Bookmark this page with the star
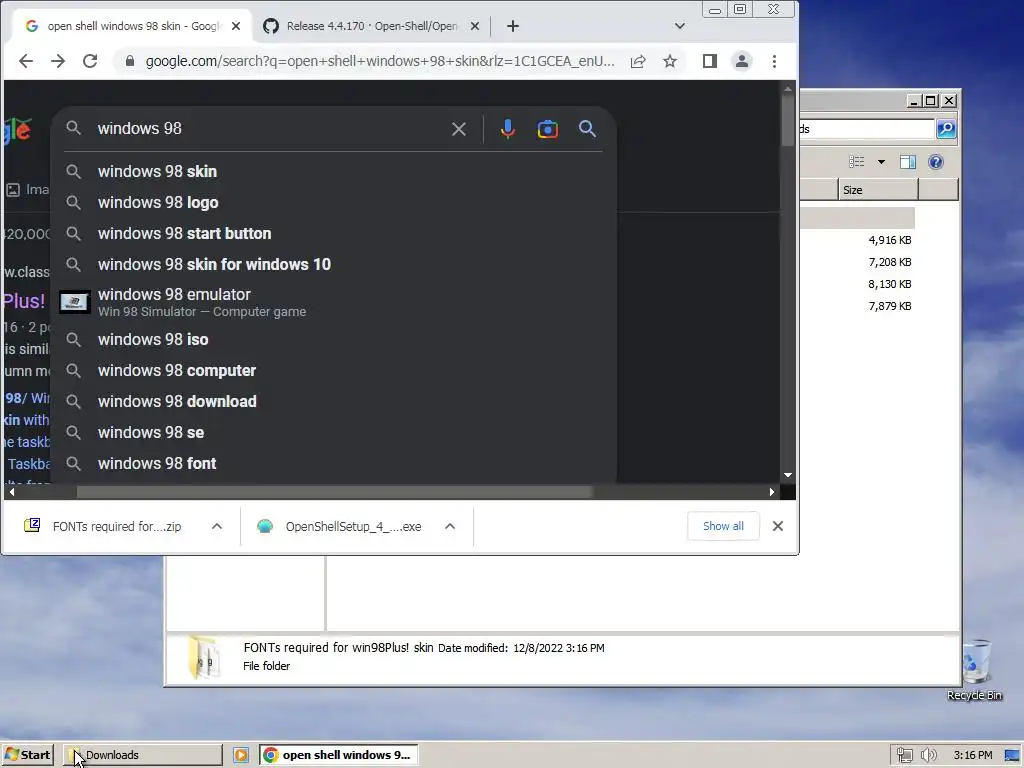The width and height of the screenshot is (1024, 768). (x=670, y=61)
